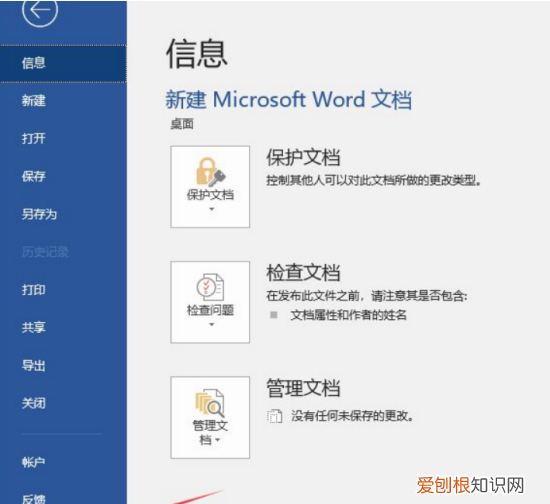Click the 保护文档 section heading
The width and height of the screenshot is (550, 504).
(x=303, y=157)
